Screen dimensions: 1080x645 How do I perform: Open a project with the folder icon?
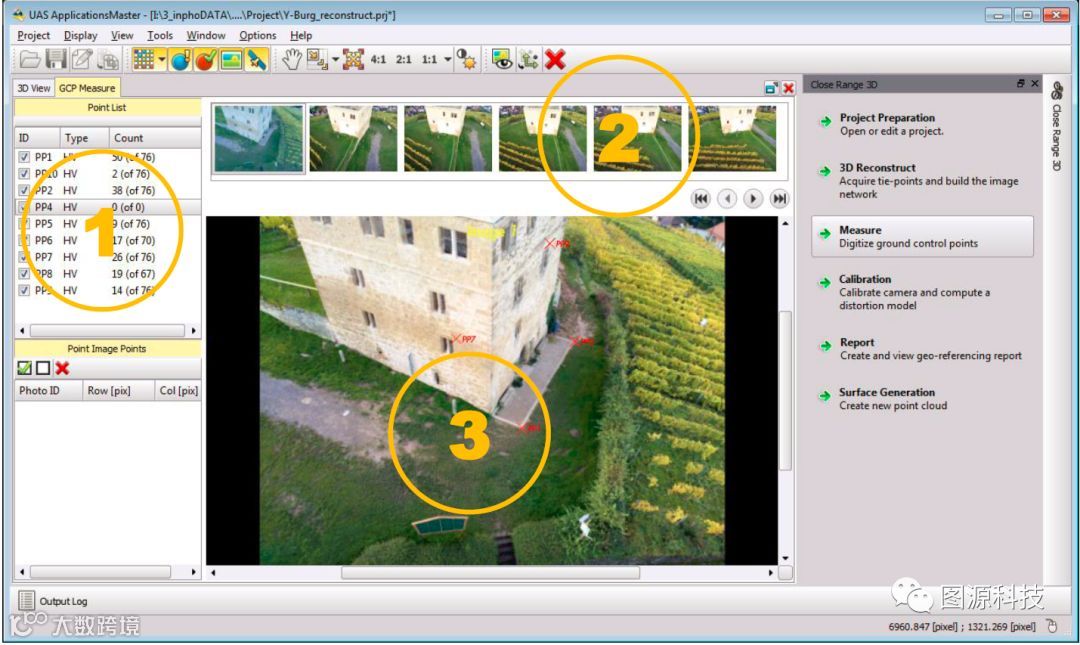pyautogui.click(x=29, y=60)
